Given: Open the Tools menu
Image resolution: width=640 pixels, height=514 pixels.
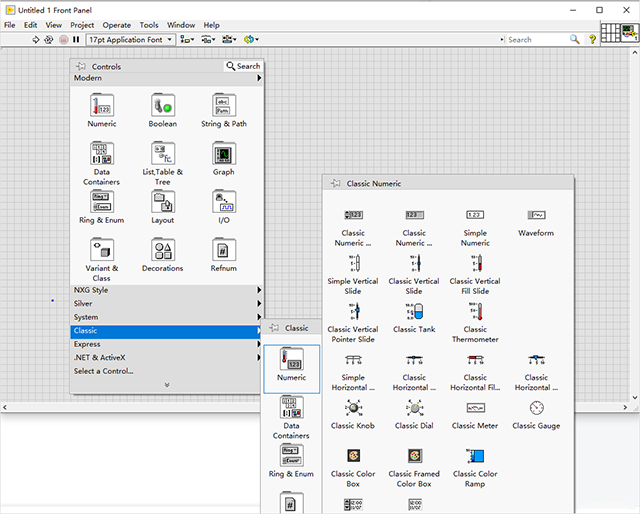Looking at the screenshot, I should click(x=149, y=25).
